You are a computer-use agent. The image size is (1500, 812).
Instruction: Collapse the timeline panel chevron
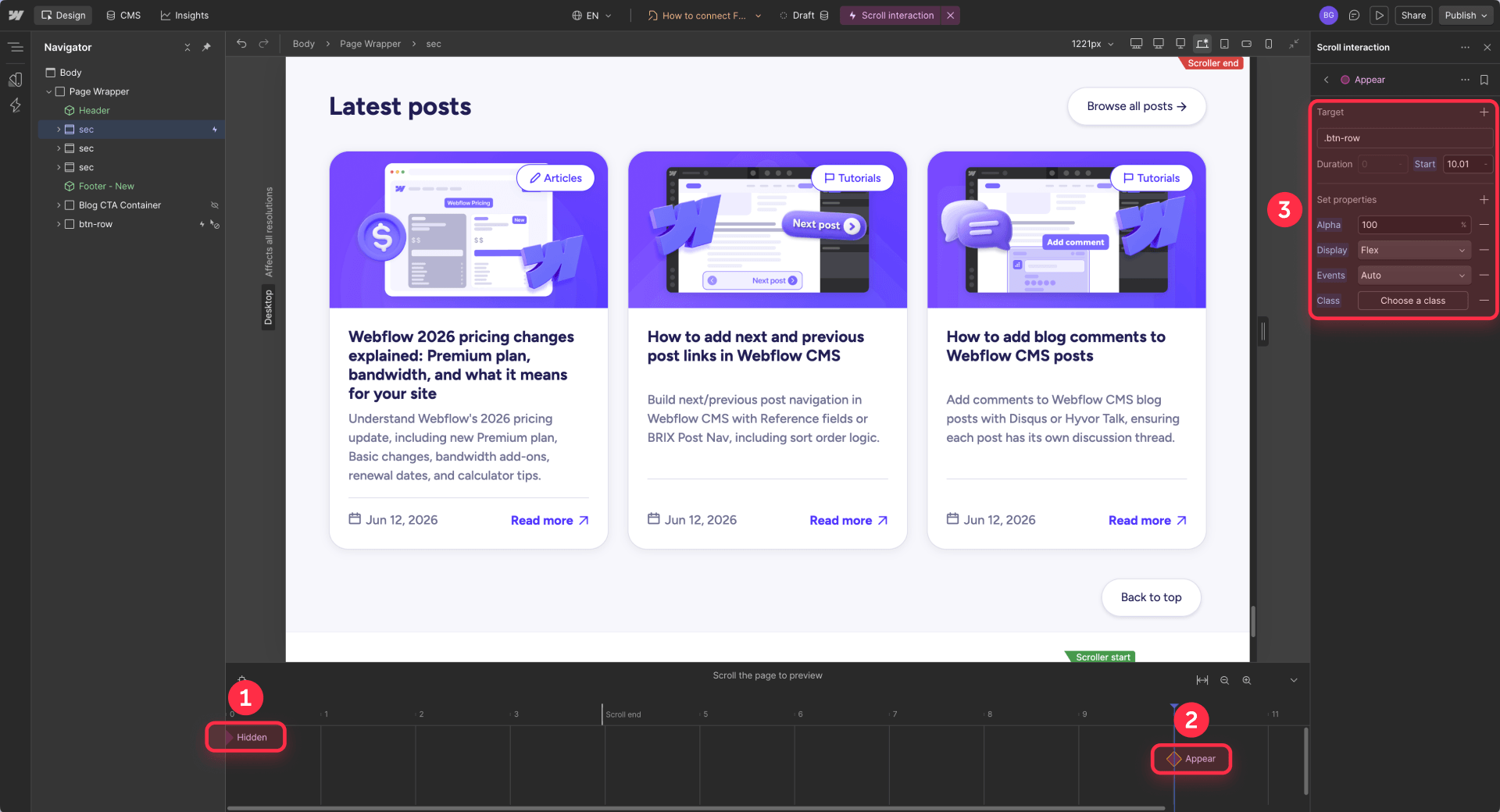click(1294, 680)
